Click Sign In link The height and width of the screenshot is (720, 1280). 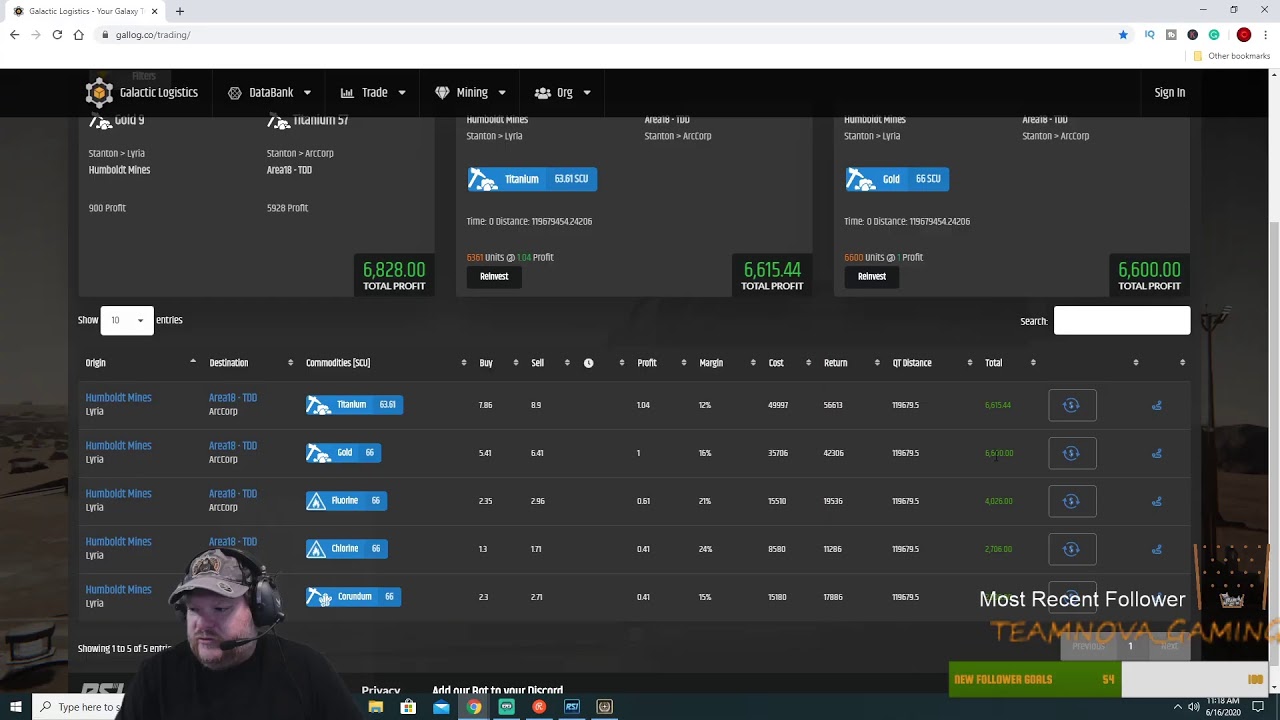coord(1169,93)
